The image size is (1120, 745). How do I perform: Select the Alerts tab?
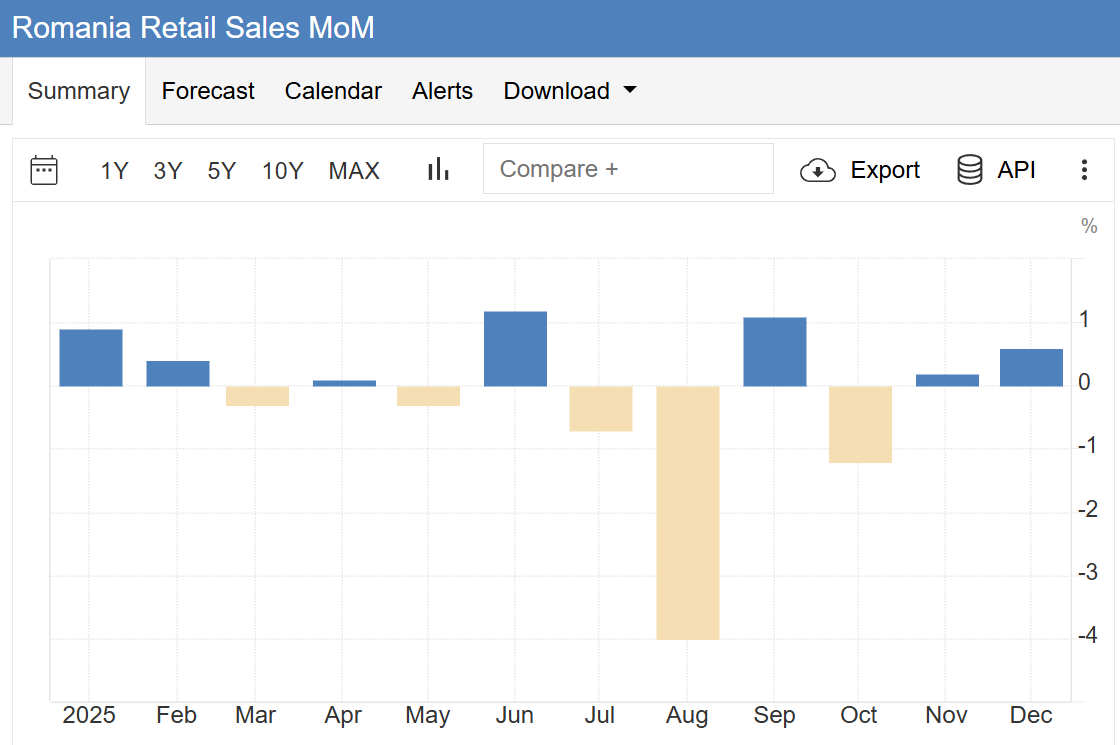click(x=442, y=91)
